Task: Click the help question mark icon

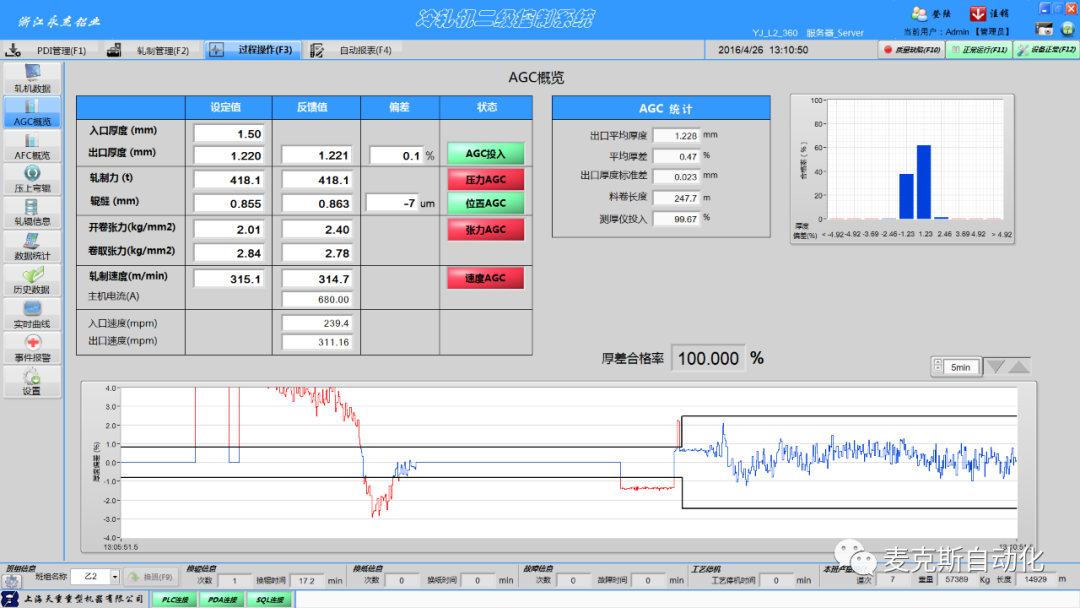Action: point(1068,29)
